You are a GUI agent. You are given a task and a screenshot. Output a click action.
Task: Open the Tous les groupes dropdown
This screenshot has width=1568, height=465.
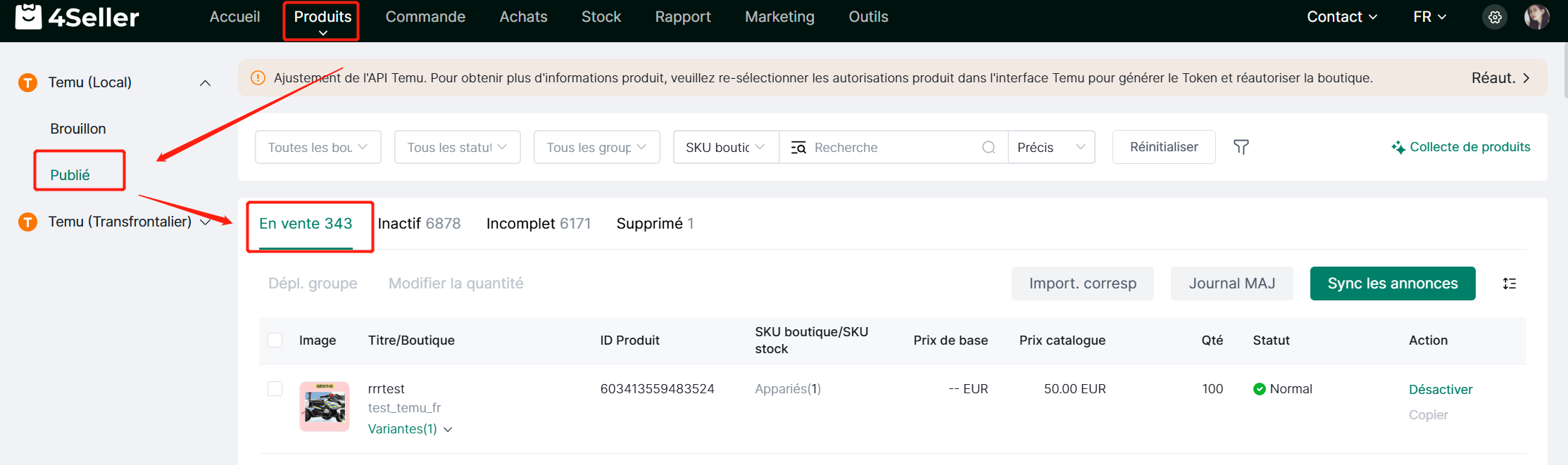597,147
